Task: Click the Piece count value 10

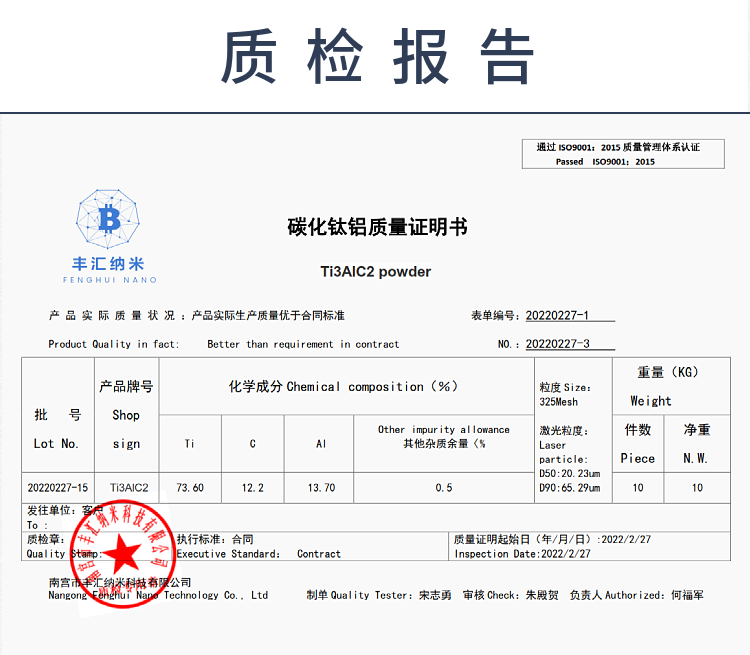Action: point(638,488)
